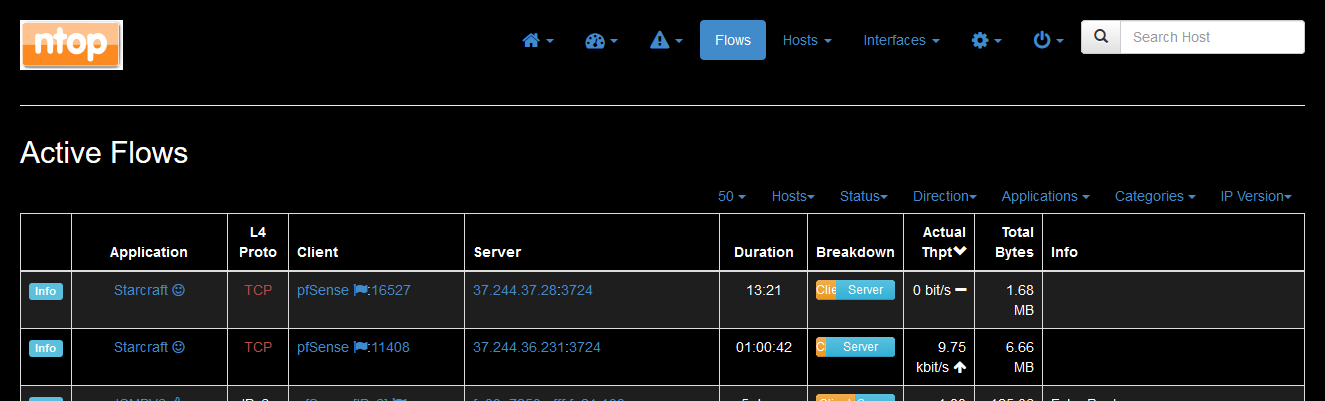Open the power button menu
1325x401 pixels.
pyautogui.click(x=1048, y=40)
